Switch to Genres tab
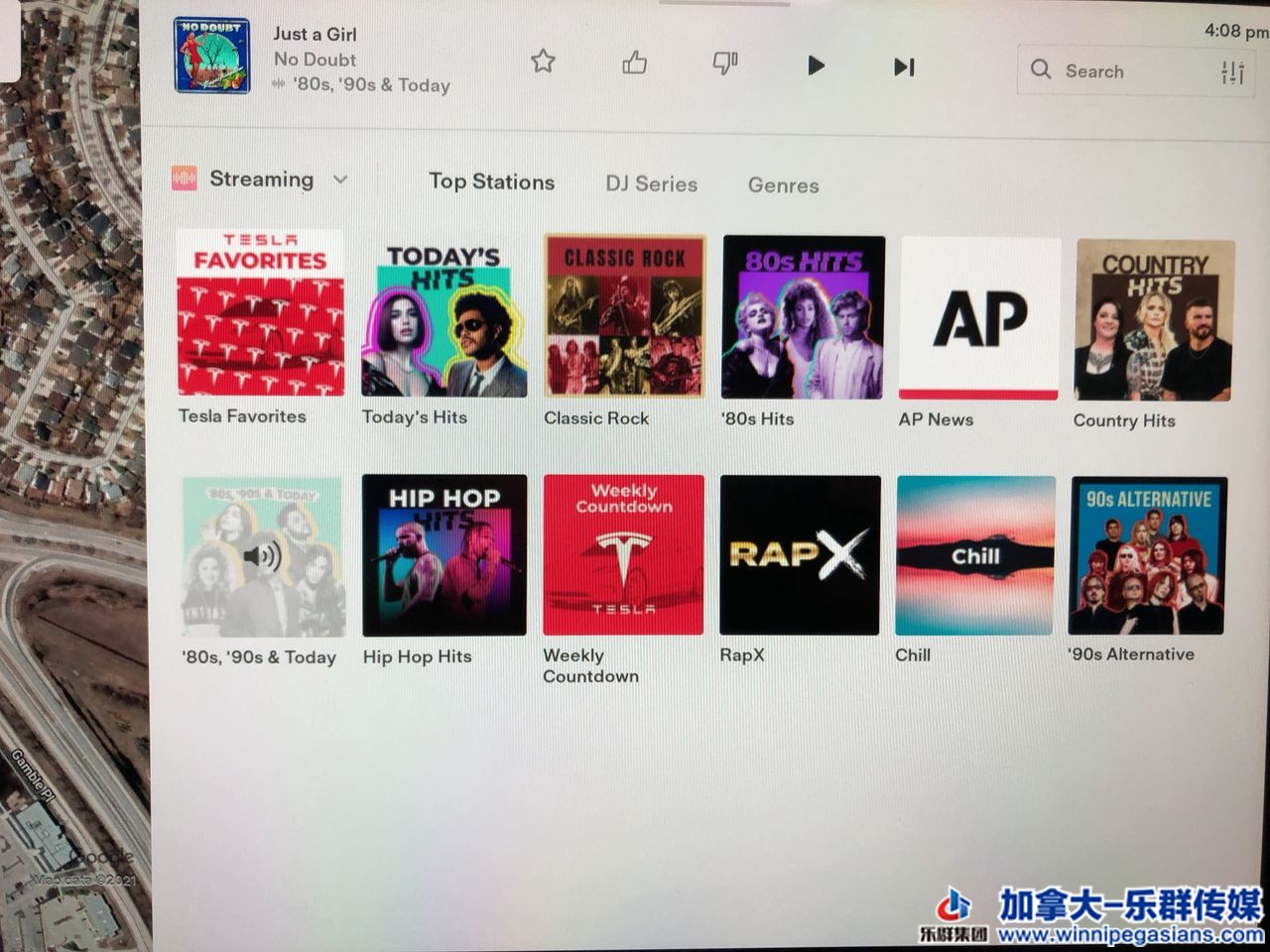Screen dimensions: 1270x952 point(783,184)
